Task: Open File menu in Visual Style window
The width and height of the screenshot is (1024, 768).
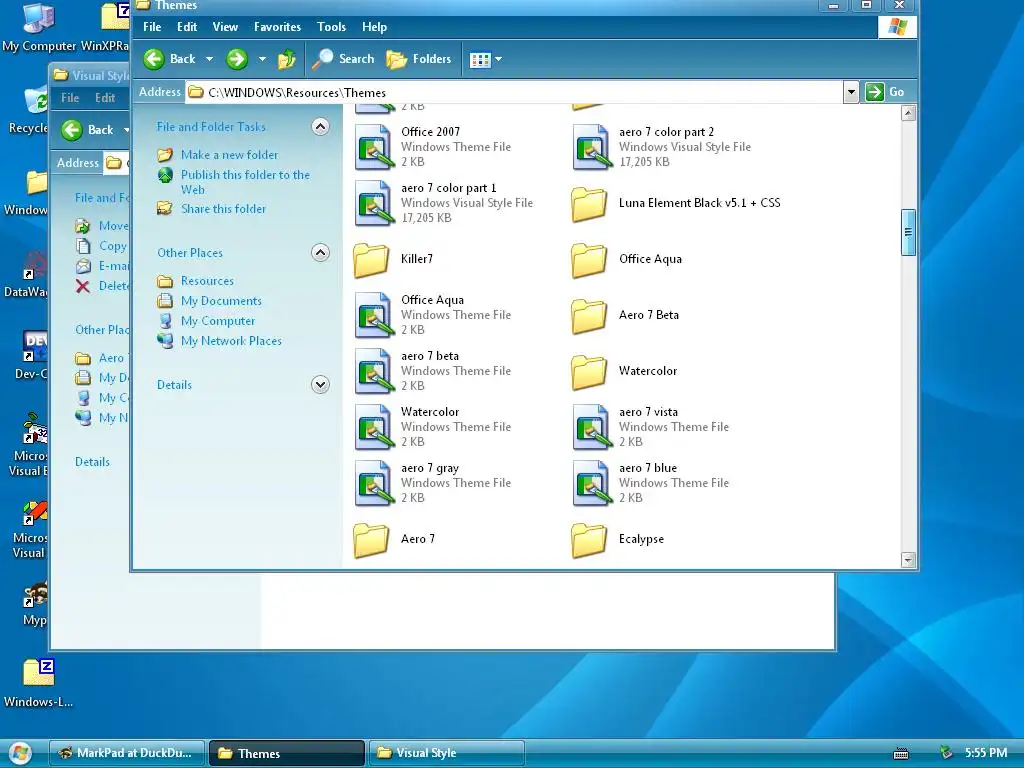Action: 70,98
